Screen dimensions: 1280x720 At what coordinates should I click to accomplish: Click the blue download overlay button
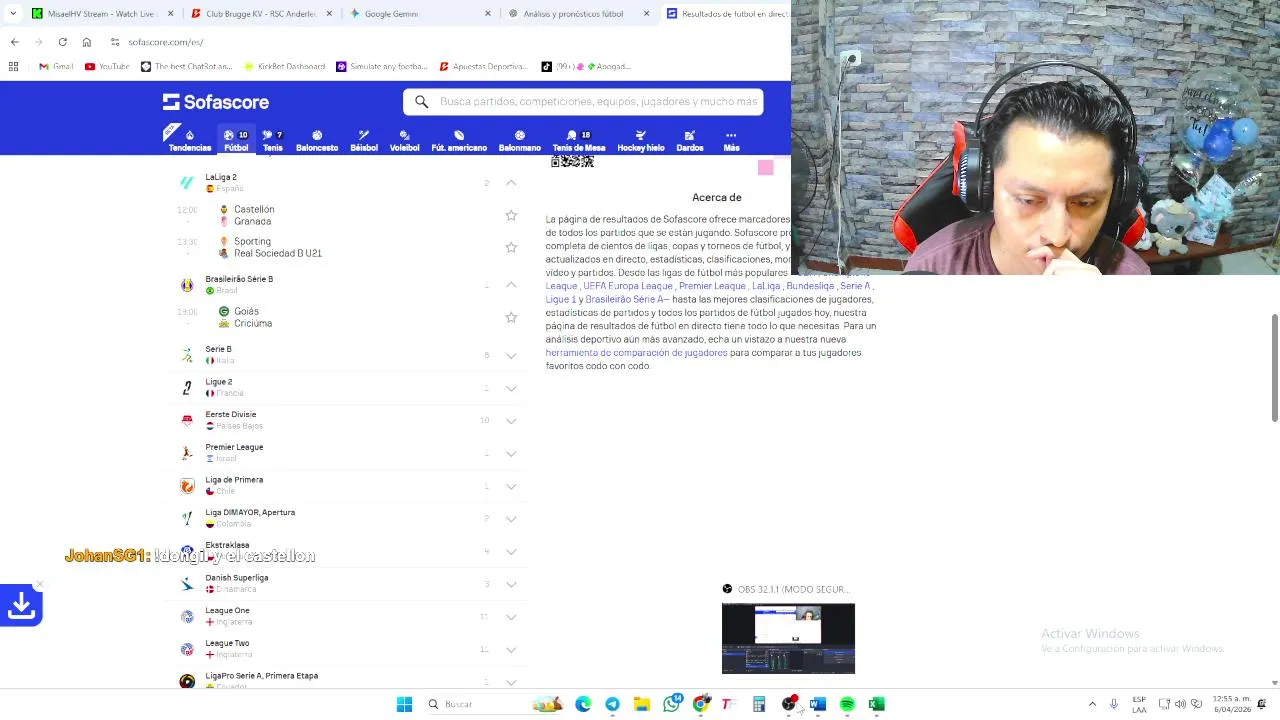coord(22,605)
